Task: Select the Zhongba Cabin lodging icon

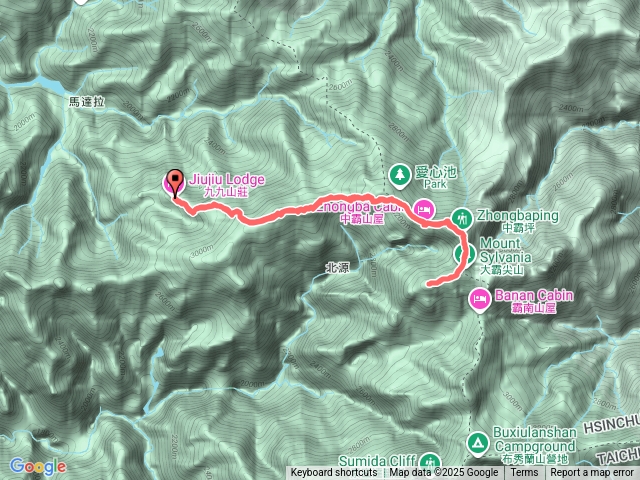Action: pyautogui.click(x=424, y=210)
